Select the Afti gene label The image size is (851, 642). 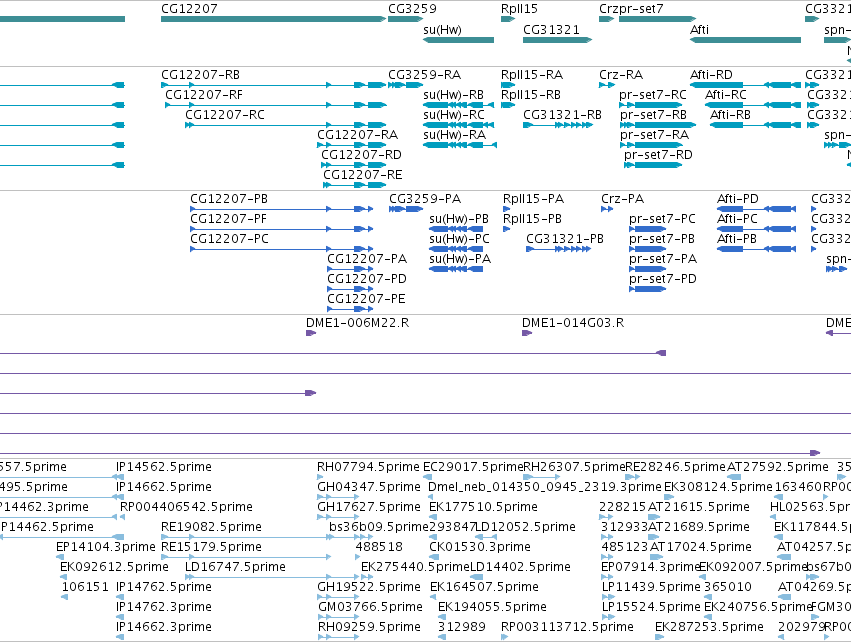[699, 29]
